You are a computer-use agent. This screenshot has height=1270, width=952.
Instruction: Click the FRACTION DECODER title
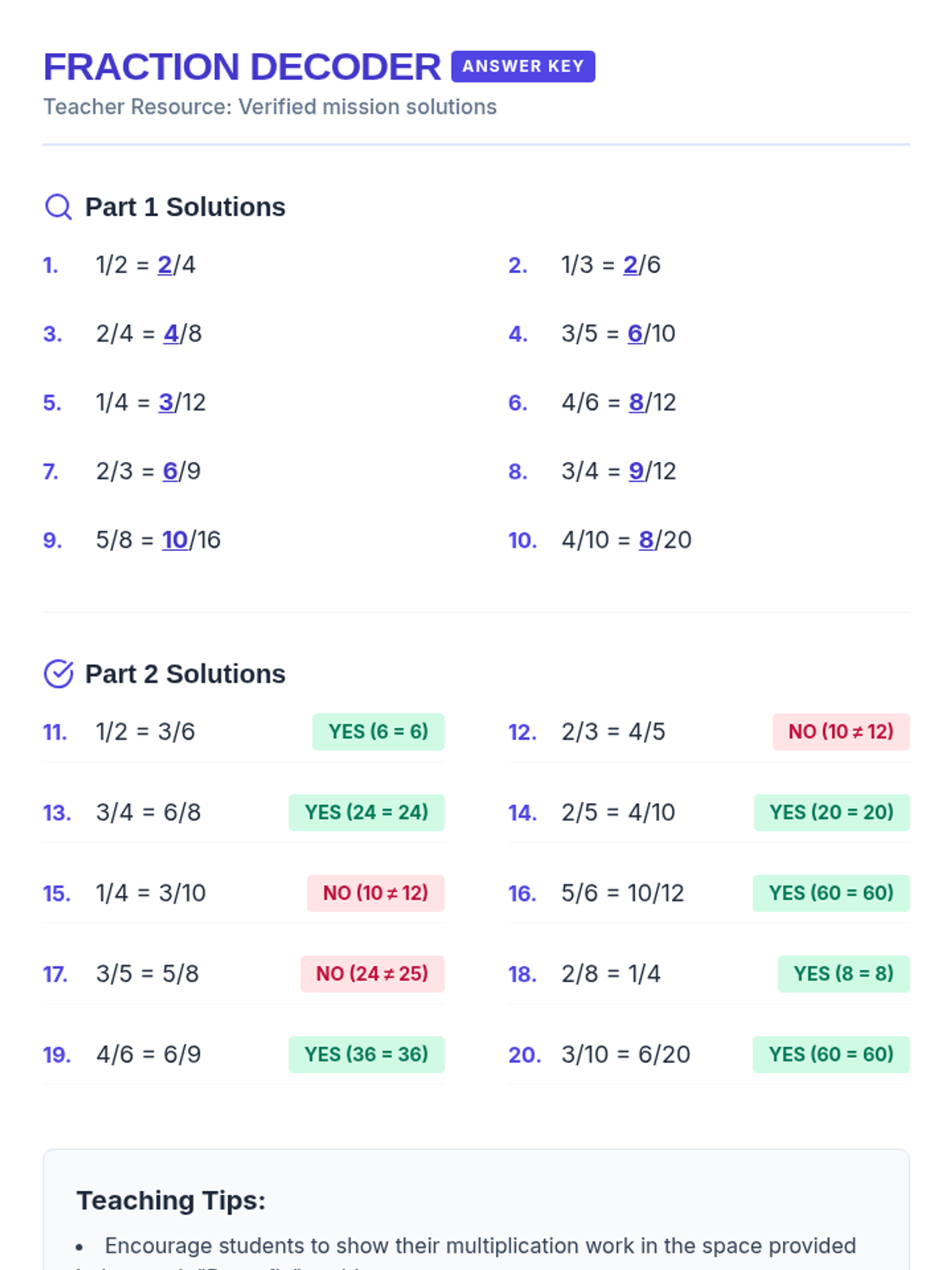point(242,67)
